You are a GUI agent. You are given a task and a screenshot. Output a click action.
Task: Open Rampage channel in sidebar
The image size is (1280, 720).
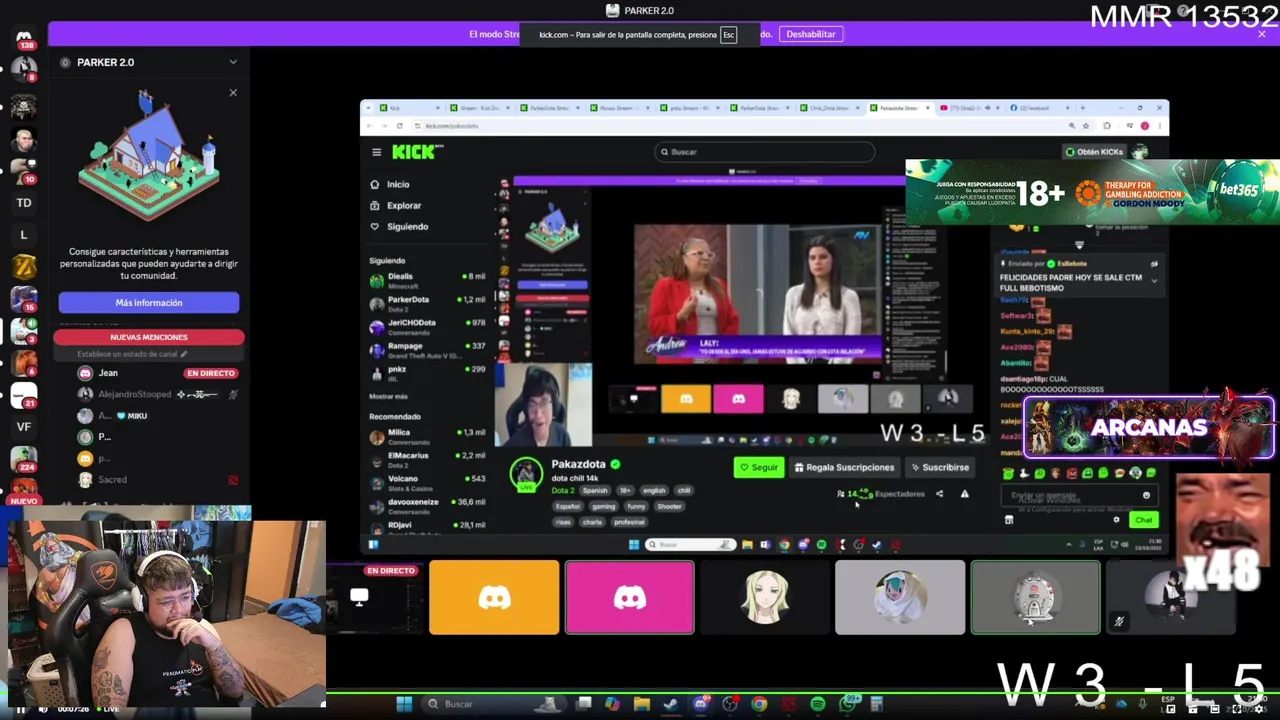[x=428, y=349]
